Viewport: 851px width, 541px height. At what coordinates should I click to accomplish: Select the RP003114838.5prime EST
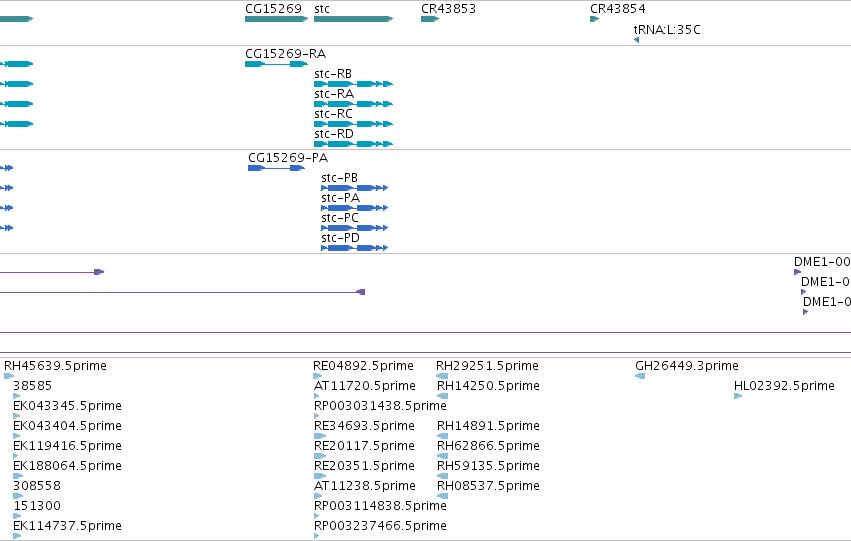coord(380,506)
